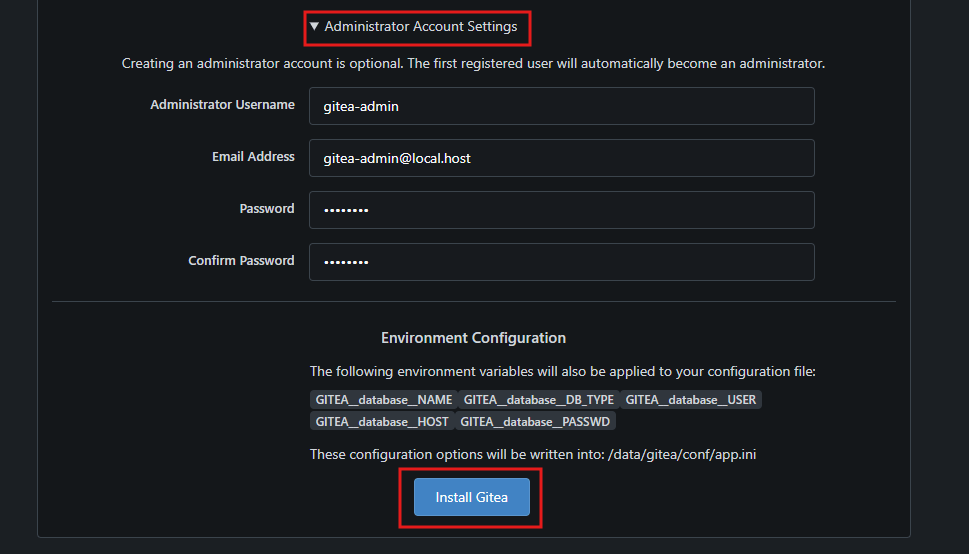This screenshot has width=969, height=554.
Task: Focus the Administrator Username field
Action: (562, 106)
